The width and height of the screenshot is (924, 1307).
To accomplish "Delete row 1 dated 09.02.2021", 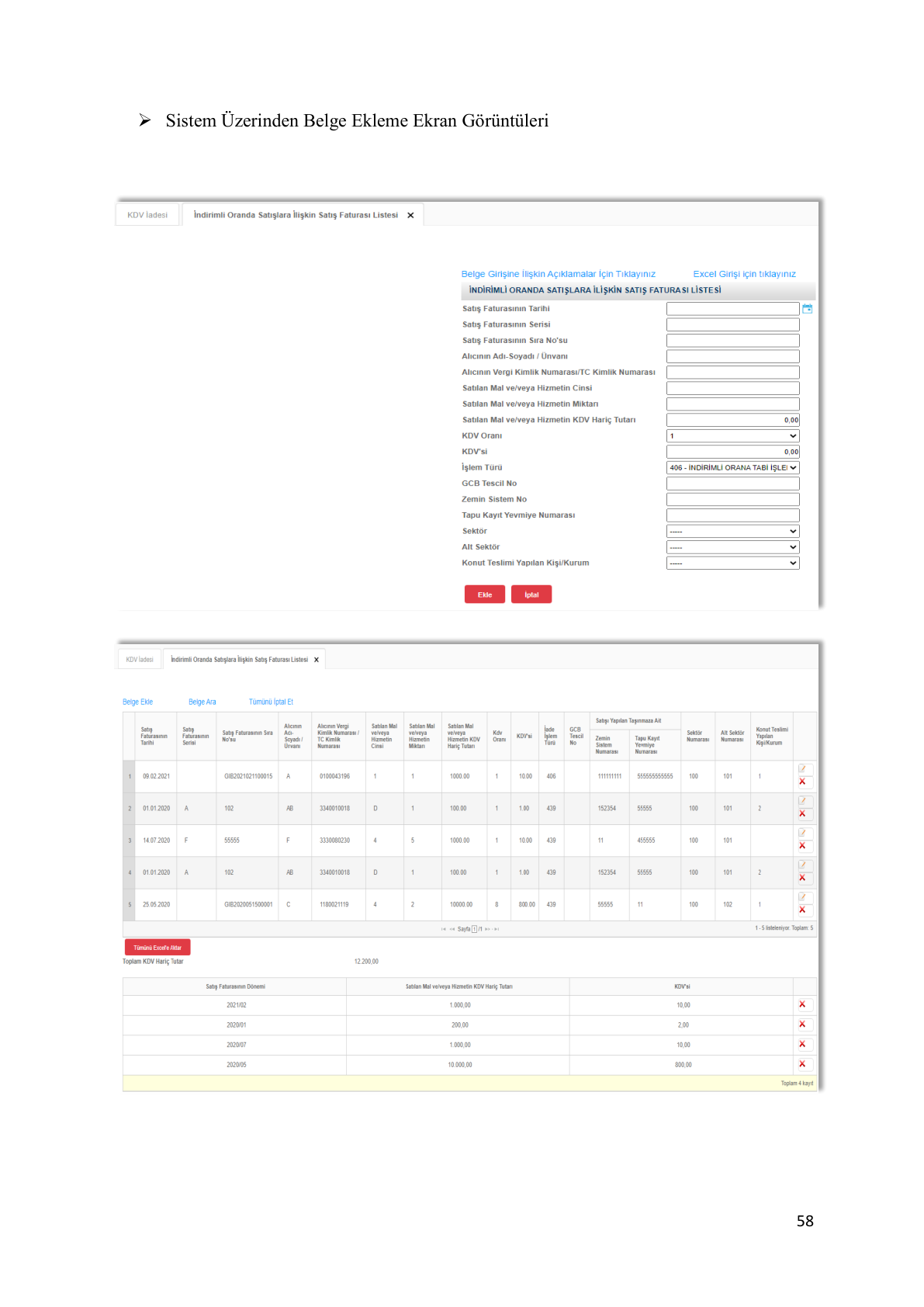I will 802,782.
